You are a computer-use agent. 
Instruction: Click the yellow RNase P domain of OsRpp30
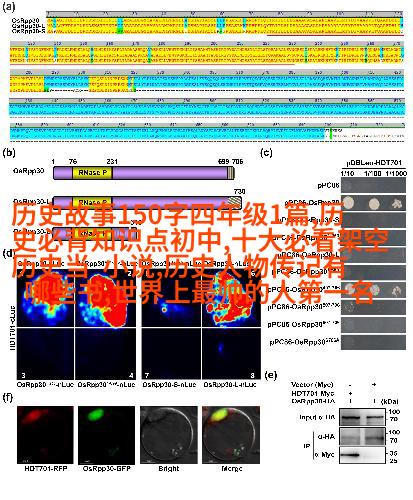92,173
